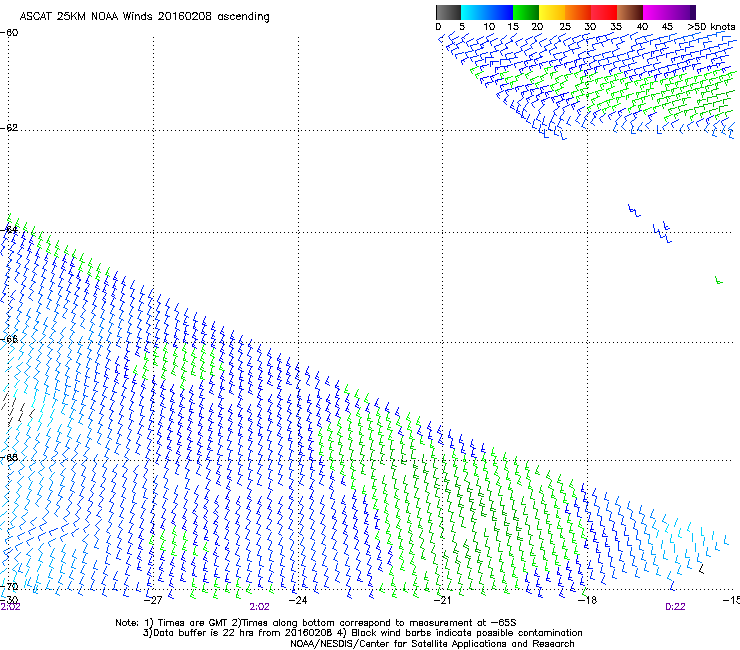Screen dimensions: 740x650
Task: Click the -60 latitude axis label
Action: click(10, 33)
